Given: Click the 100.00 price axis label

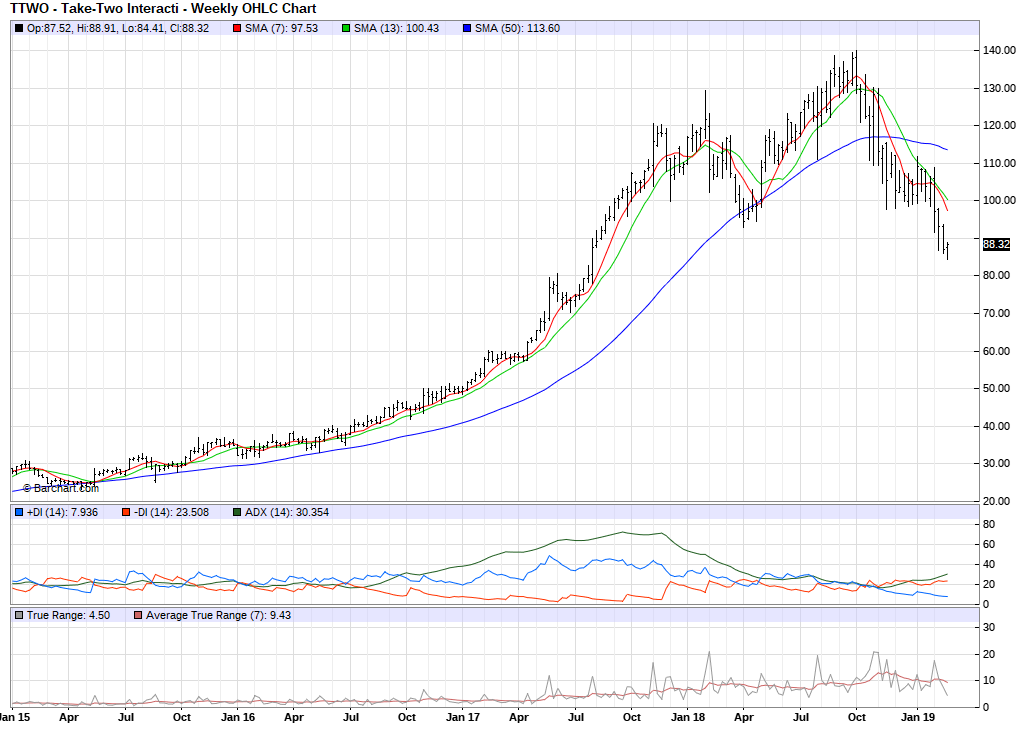Looking at the screenshot, I should point(999,201).
